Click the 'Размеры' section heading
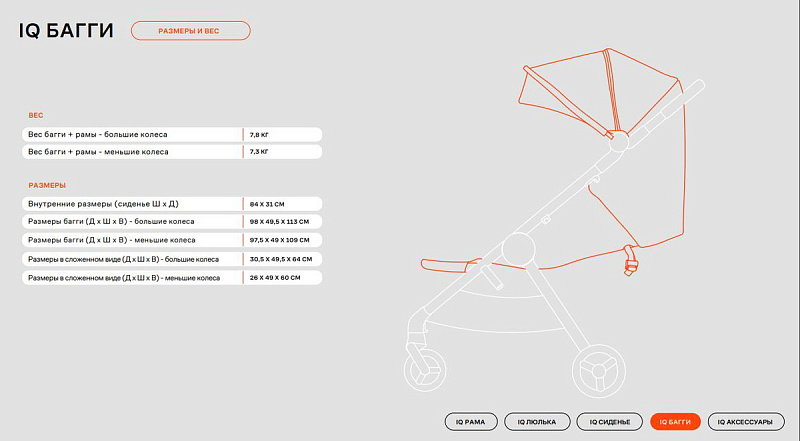Viewport: 800px width, 441px height. point(47,185)
